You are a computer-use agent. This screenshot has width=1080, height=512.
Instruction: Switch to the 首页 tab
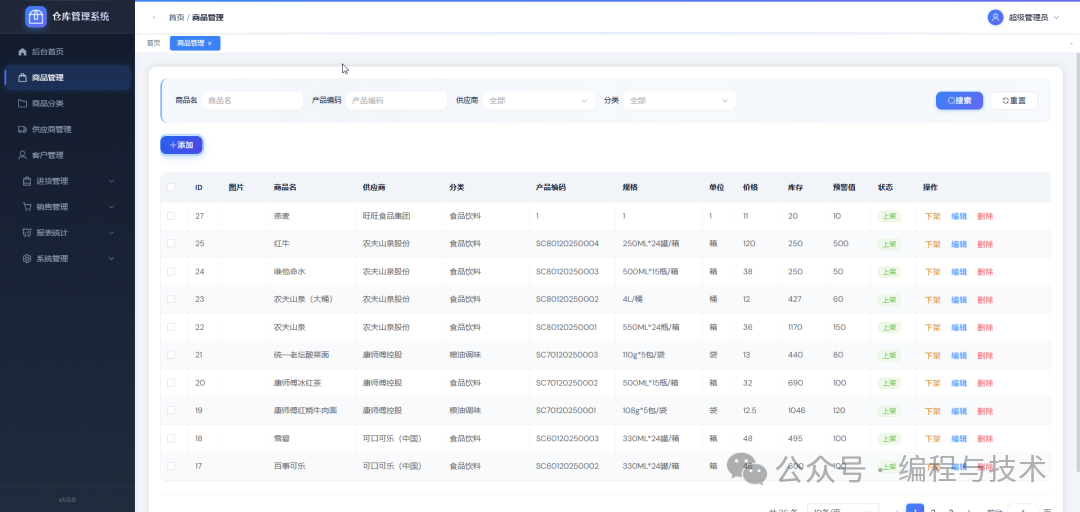(153, 43)
